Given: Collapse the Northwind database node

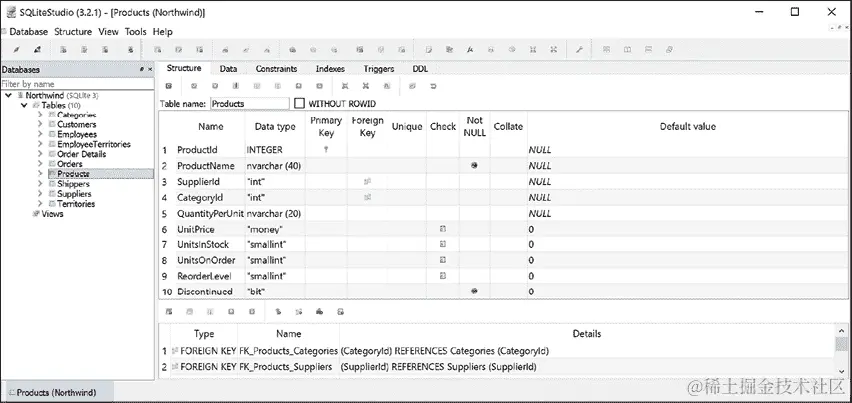Looking at the screenshot, I should click(8, 95).
